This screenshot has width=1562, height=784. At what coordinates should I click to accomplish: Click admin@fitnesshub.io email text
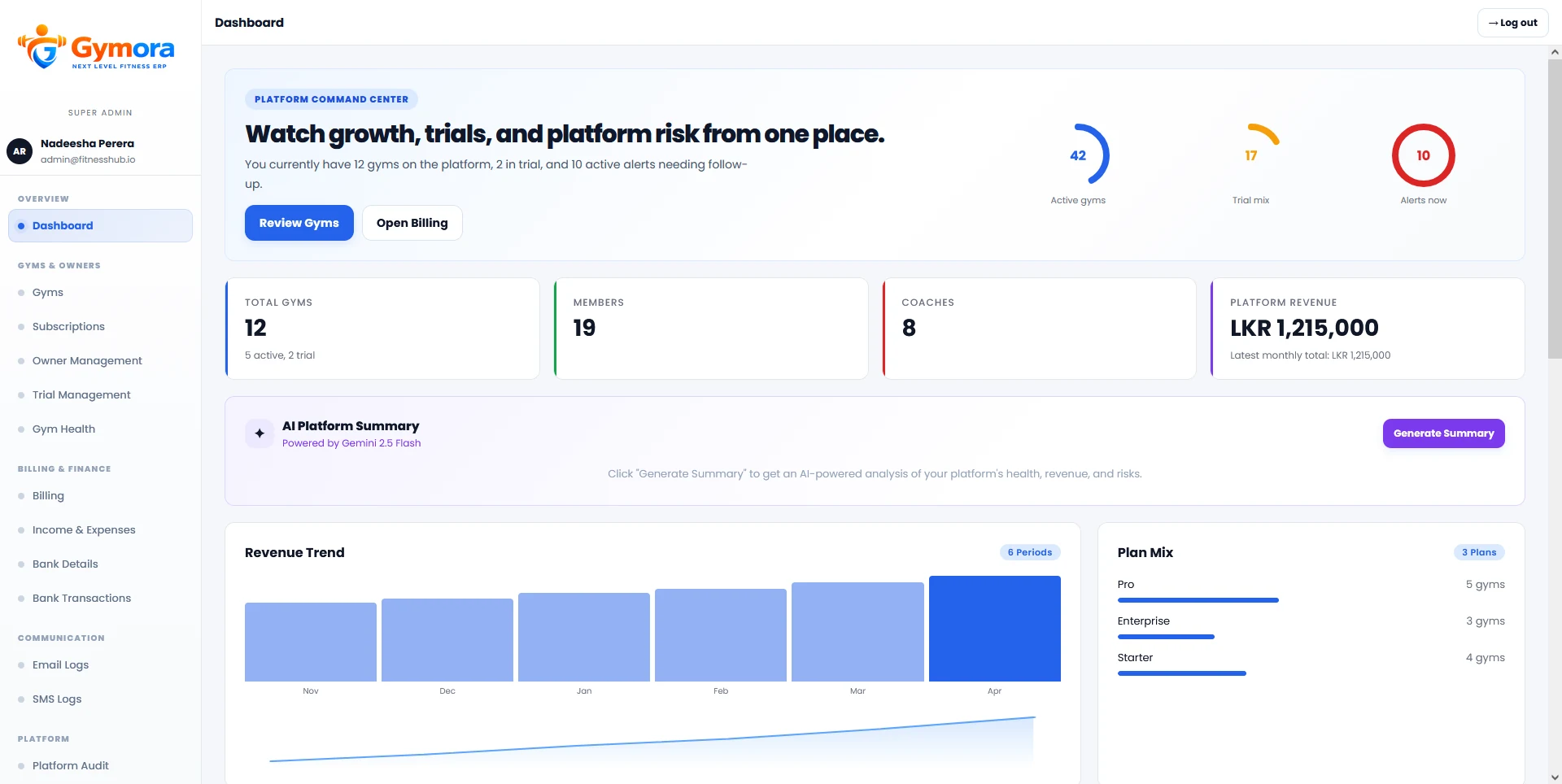(x=88, y=159)
